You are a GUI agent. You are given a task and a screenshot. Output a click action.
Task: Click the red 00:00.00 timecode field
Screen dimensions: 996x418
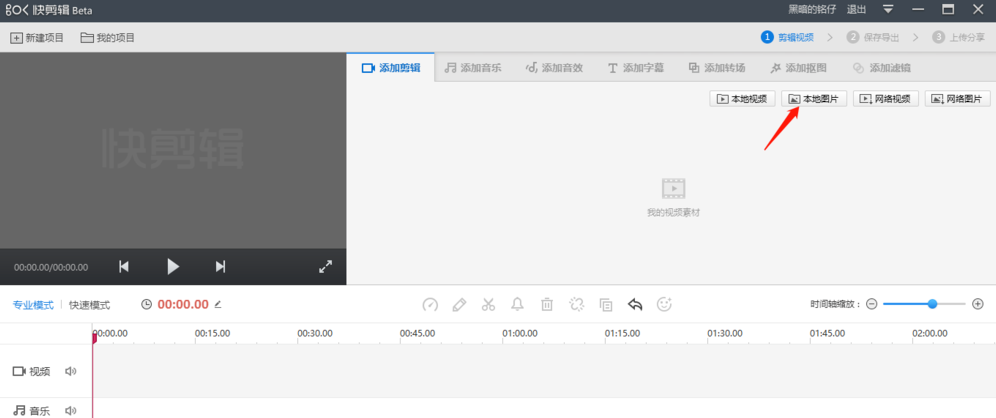[183, 304]
